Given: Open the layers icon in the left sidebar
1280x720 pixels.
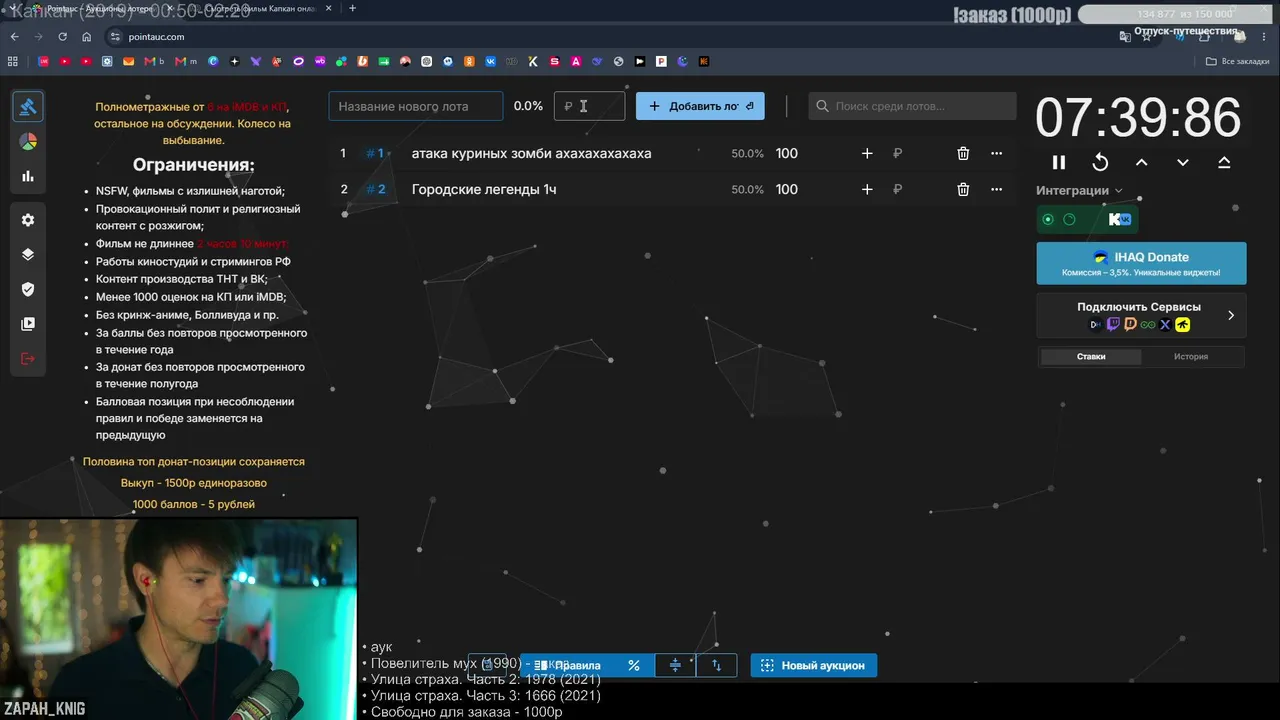Looking at the screenshot, I should pyautogui.click(x=28, y=254).
